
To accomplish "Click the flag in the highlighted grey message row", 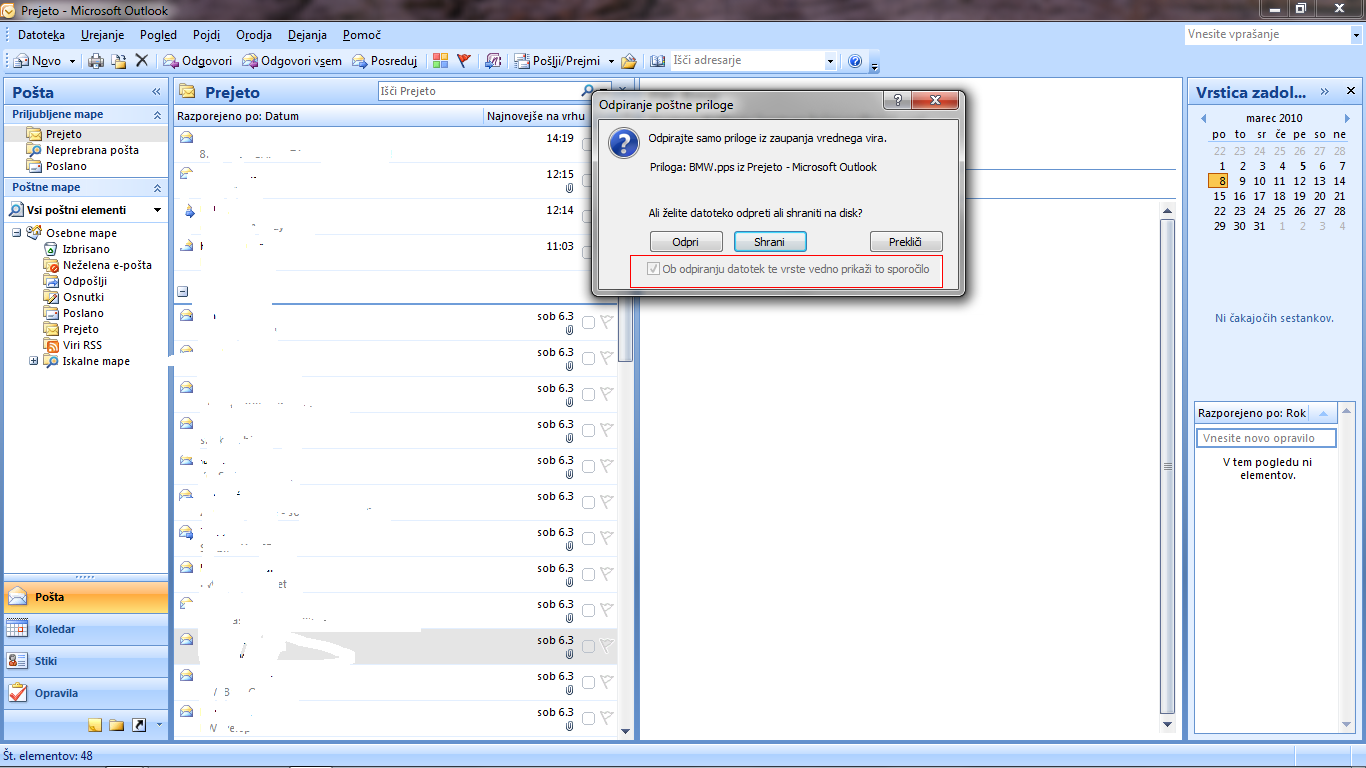I will (x=606, y=646).
